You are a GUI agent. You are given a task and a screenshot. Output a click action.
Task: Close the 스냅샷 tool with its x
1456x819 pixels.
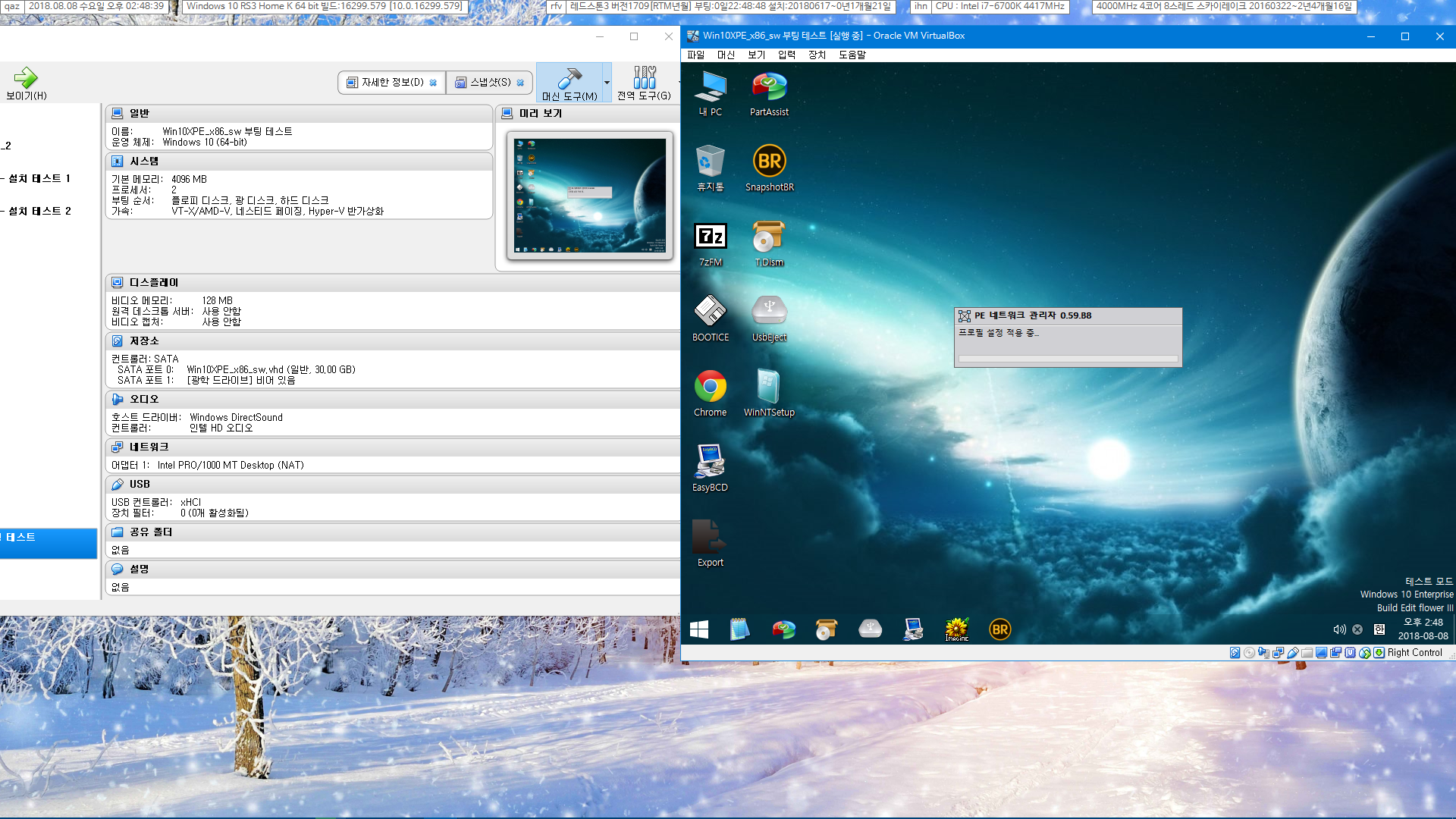pyautogui.click(x=520, y=83)
